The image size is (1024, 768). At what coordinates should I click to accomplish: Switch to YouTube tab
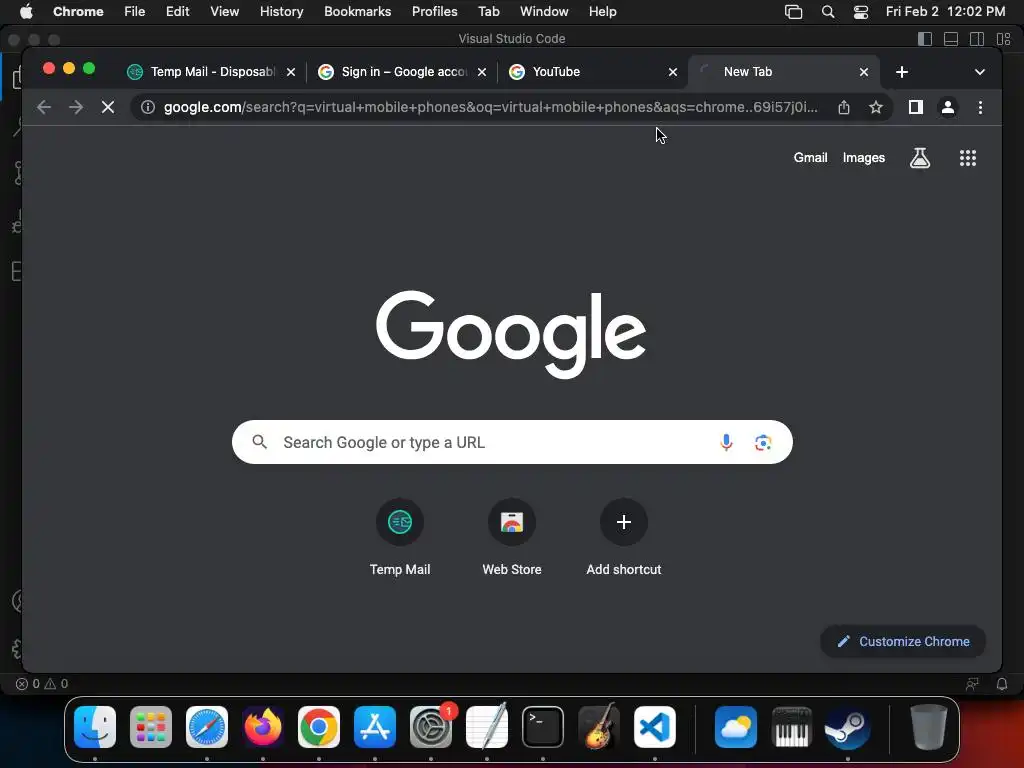click(x=591, y=72)
